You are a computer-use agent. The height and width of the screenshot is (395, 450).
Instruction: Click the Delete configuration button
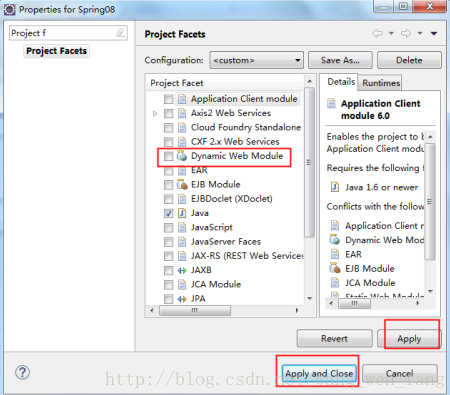[409, 60]
